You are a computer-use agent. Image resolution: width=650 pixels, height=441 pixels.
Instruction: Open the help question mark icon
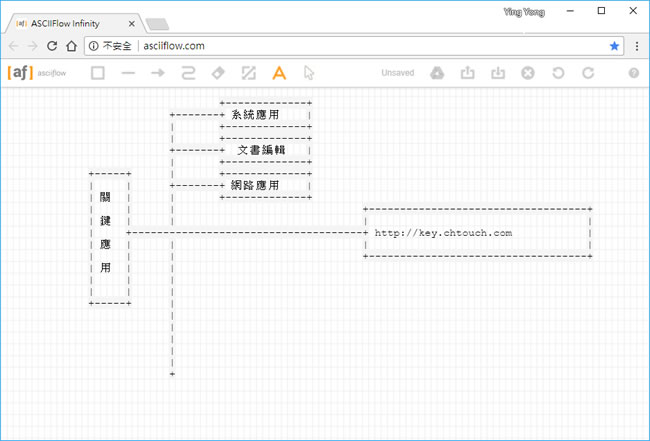[x=633, y=73]
